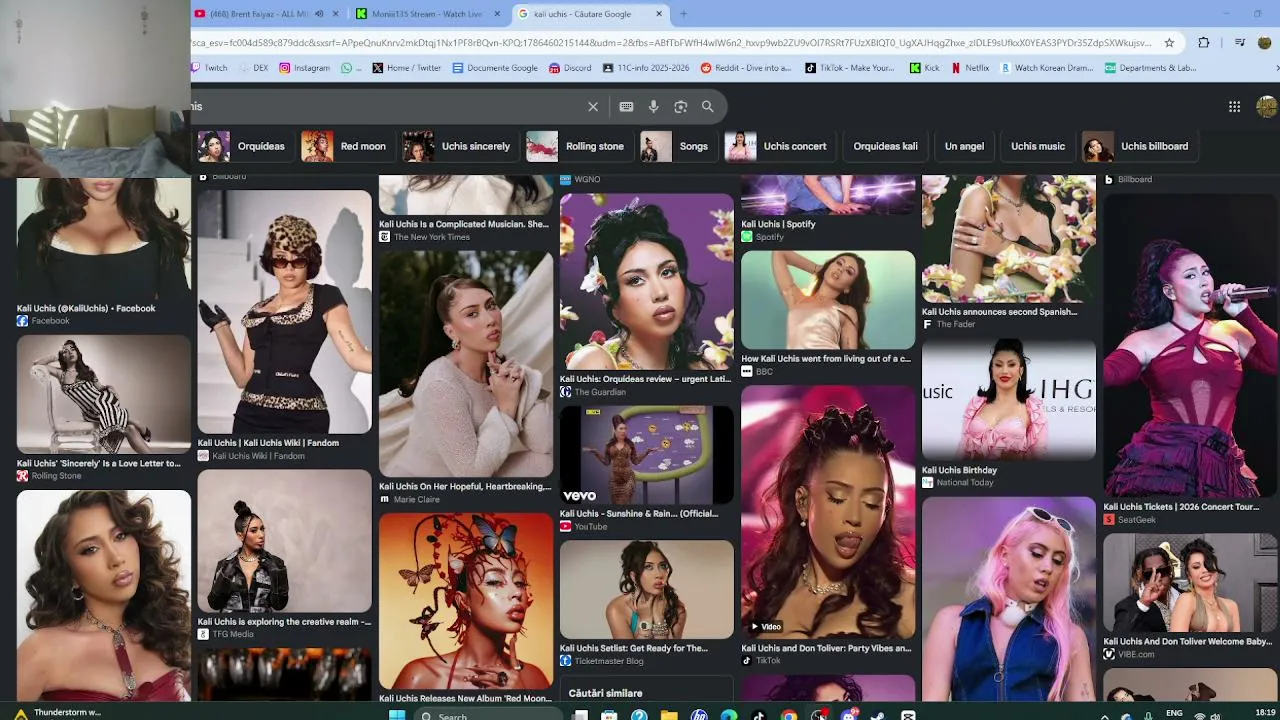Open the BBC Kali Uchis image
This screenshot has height=720, width=1280.
[828, 300]
